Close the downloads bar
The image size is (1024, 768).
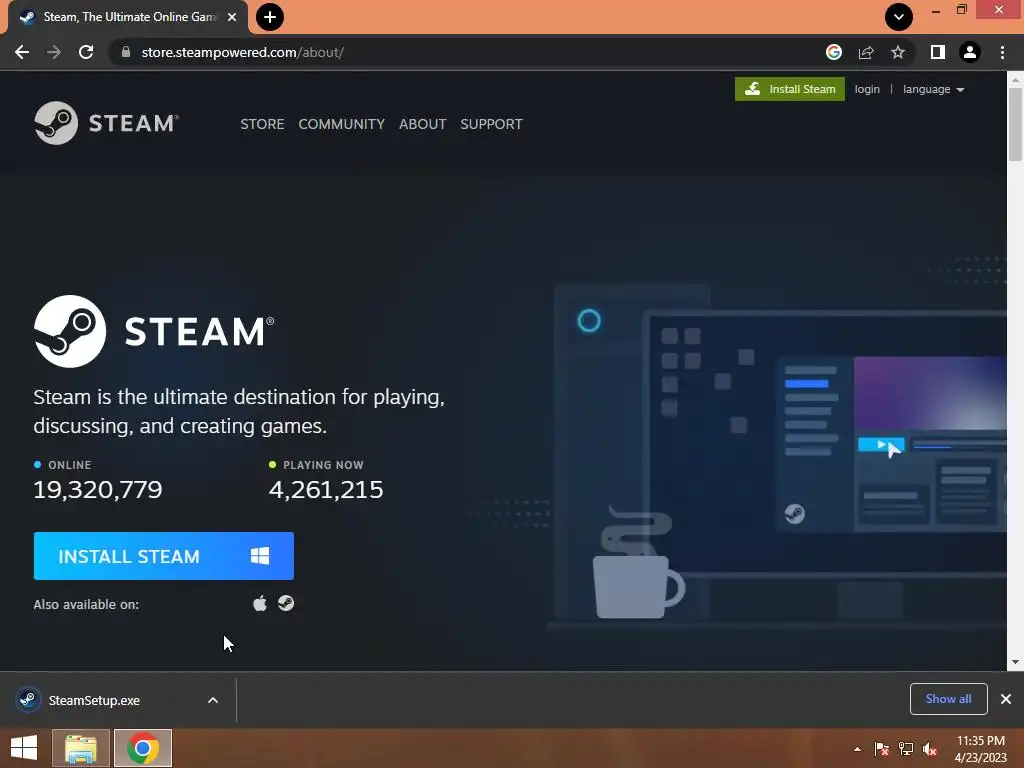(1006, 699)
